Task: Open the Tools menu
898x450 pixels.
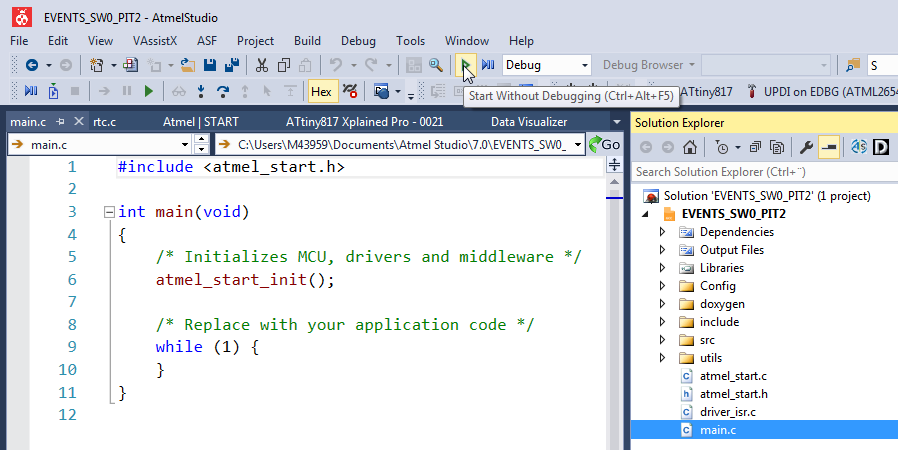Action: click(410, 41)
